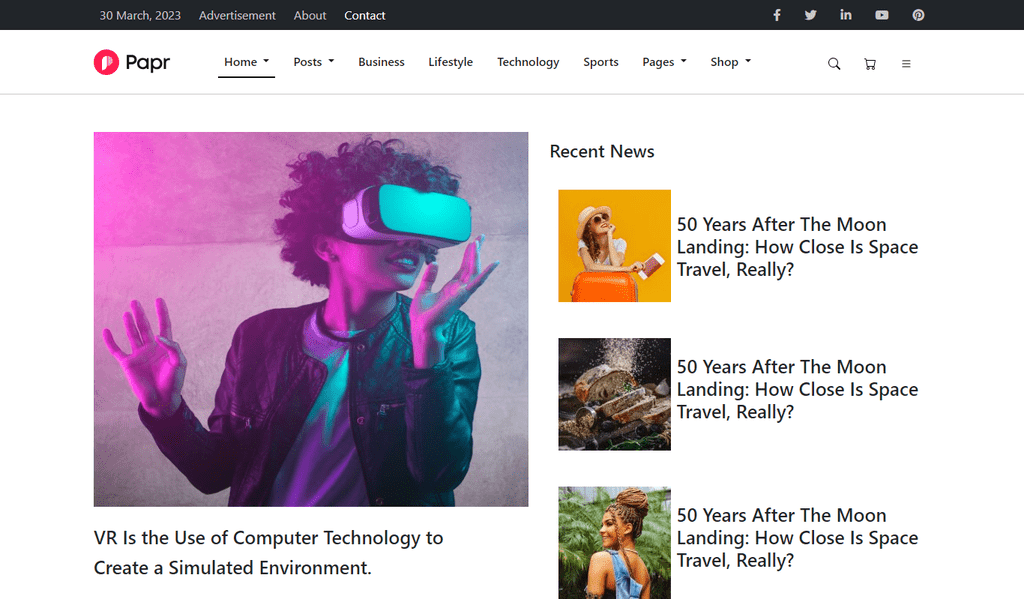Open the Pinterest social icon
The width and height of the screenshot is (1024, 599).
click(918, 15)
